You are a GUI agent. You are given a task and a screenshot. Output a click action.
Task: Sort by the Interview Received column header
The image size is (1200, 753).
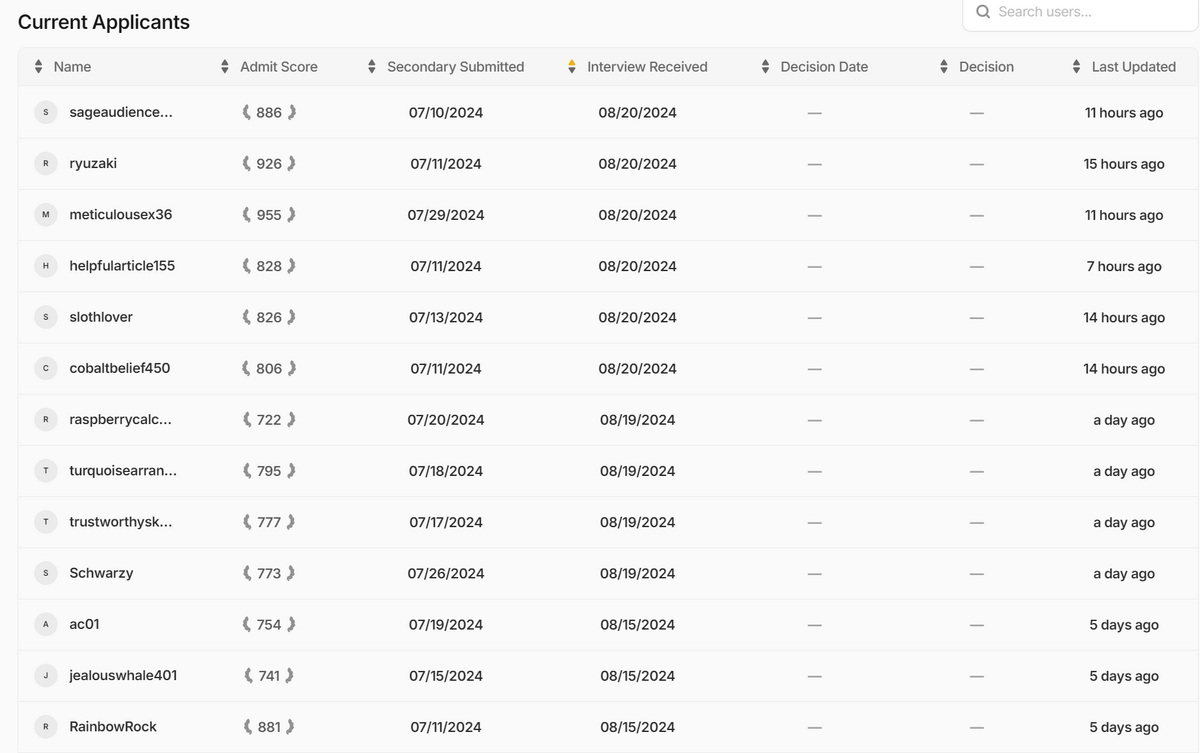tap(647, 67)
